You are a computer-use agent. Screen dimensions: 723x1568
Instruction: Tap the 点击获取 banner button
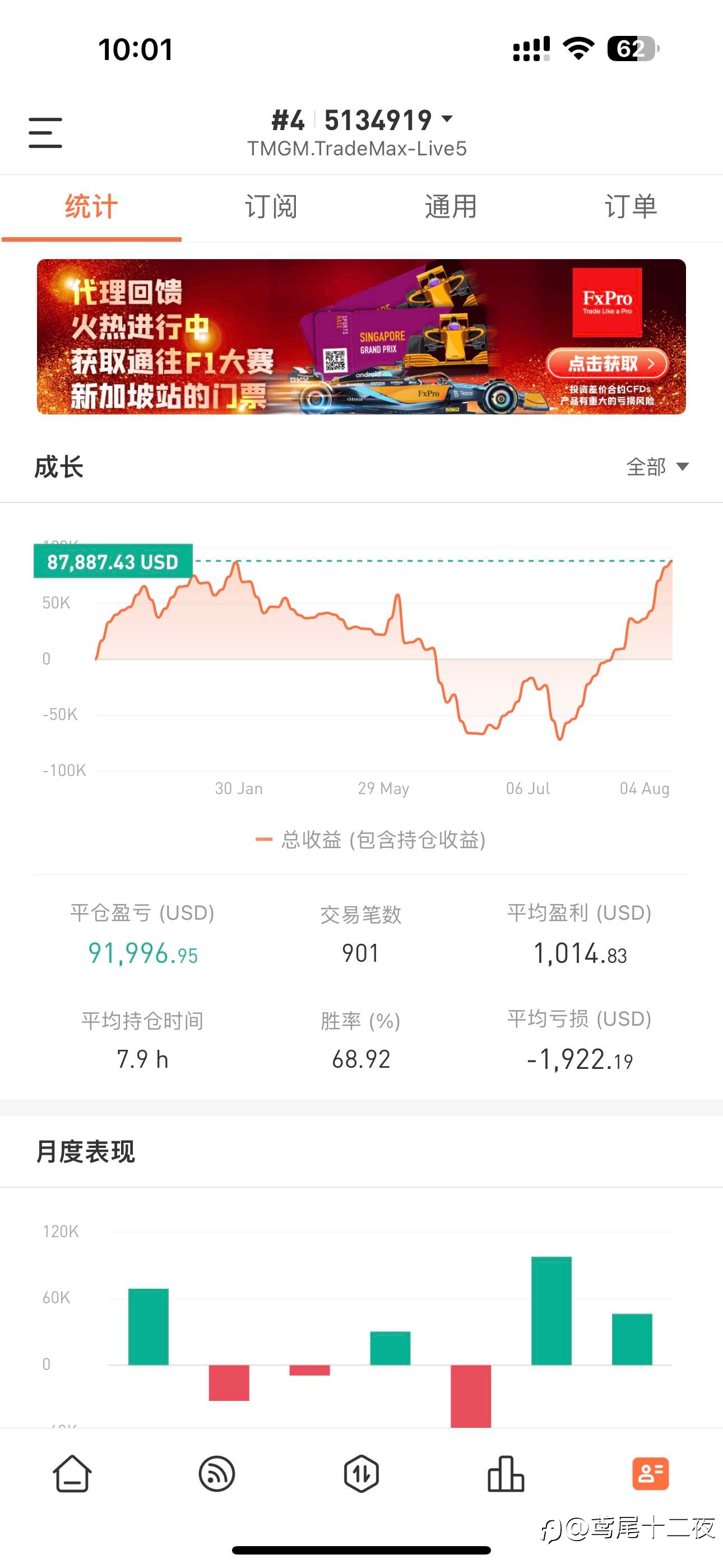tap(608, 364)
